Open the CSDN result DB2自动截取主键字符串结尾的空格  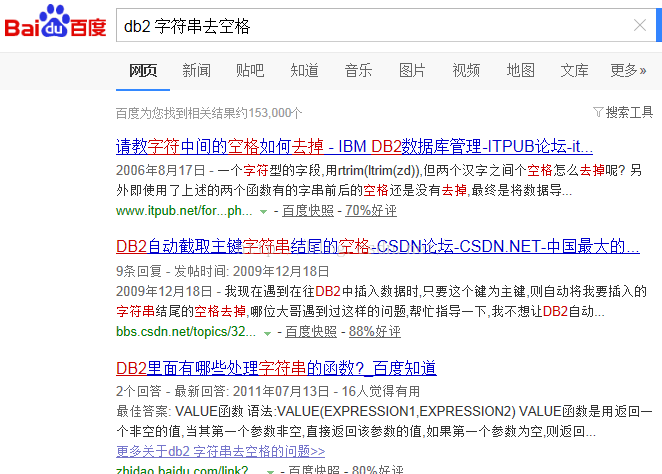coord(378,246)
